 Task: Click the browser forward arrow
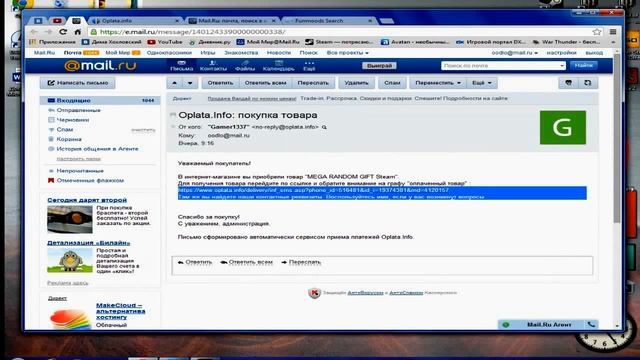coord(48,31)
